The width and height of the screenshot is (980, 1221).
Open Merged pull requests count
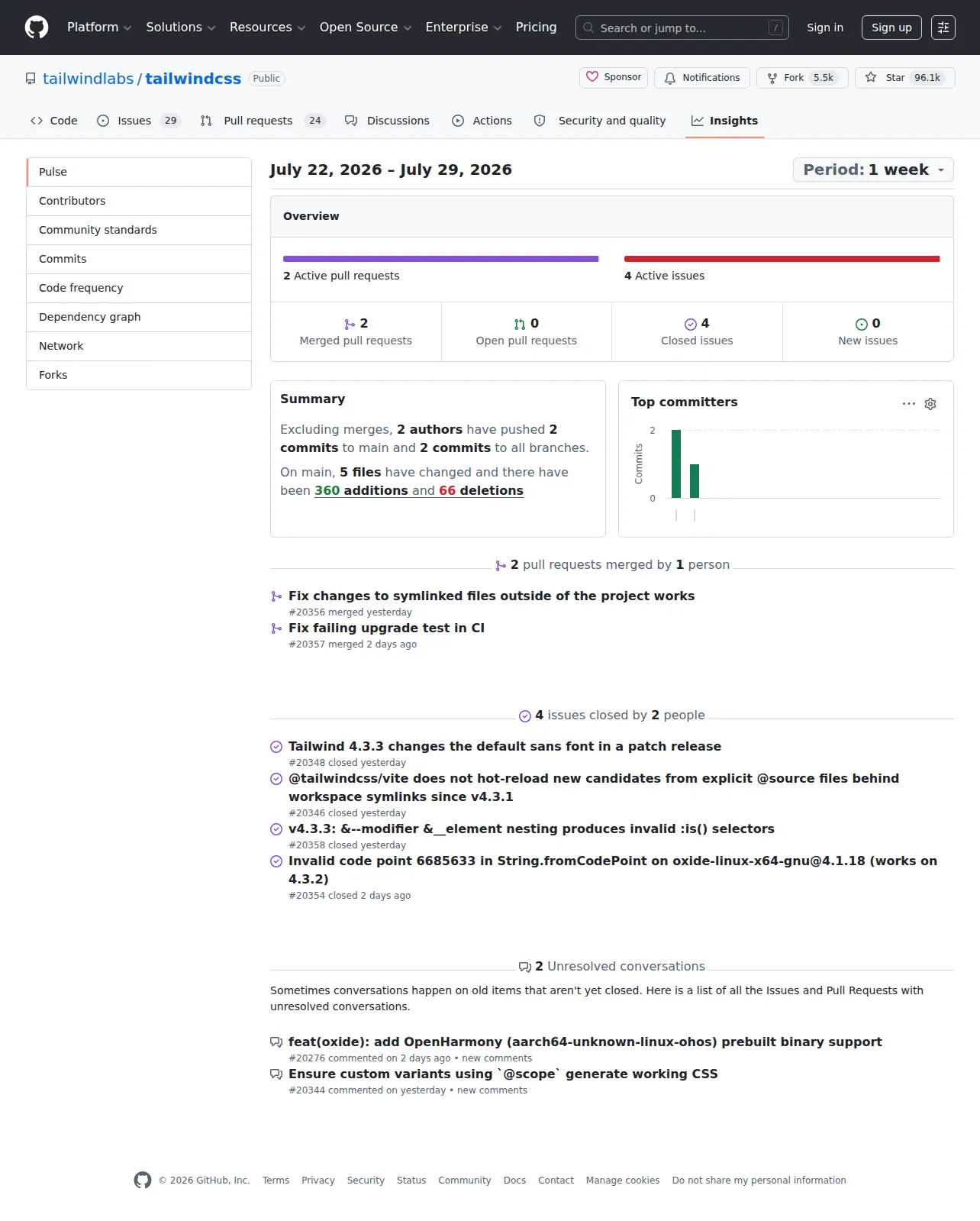pyautogui.click(x=356, y=331)
